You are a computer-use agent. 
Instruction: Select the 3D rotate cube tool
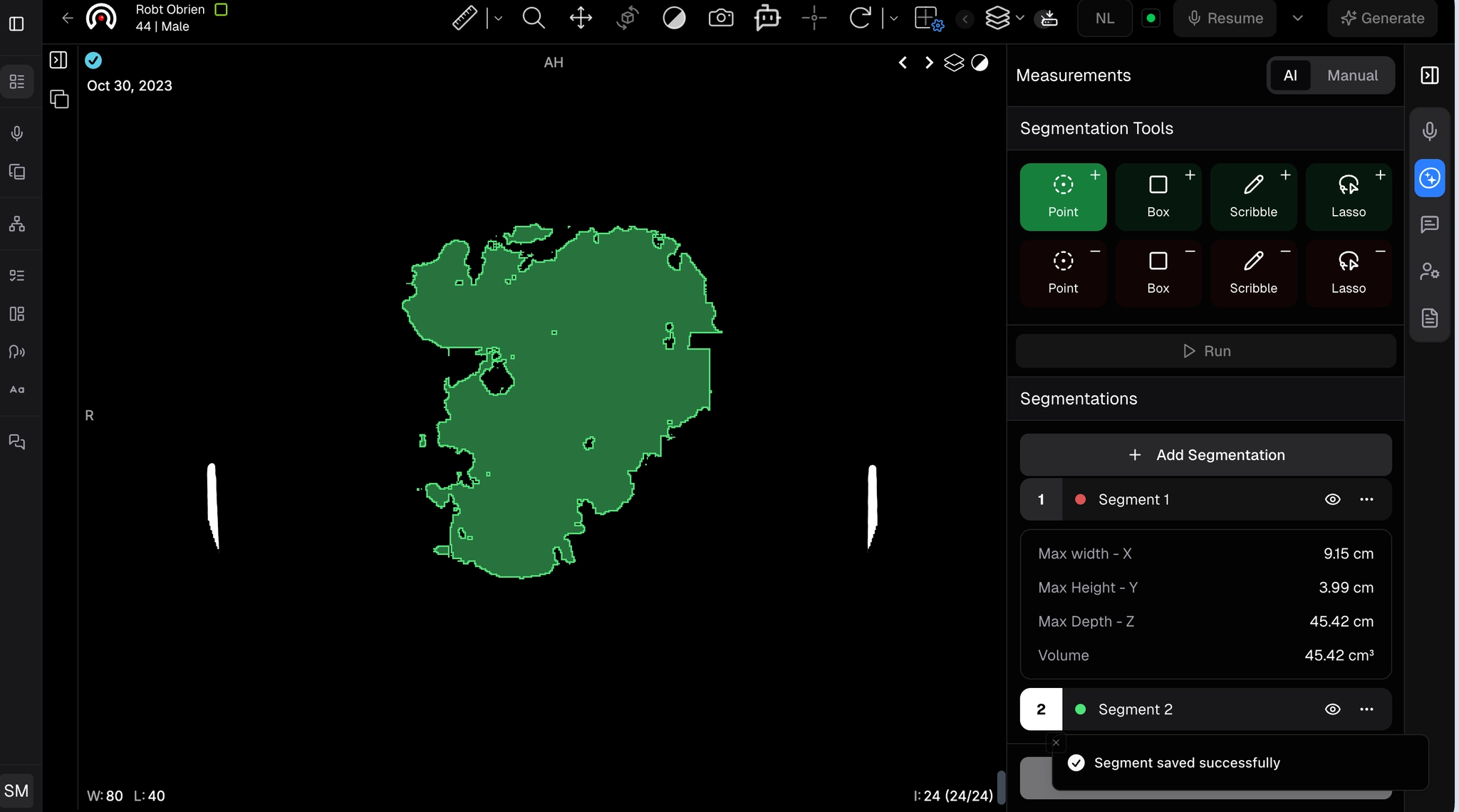628,18
